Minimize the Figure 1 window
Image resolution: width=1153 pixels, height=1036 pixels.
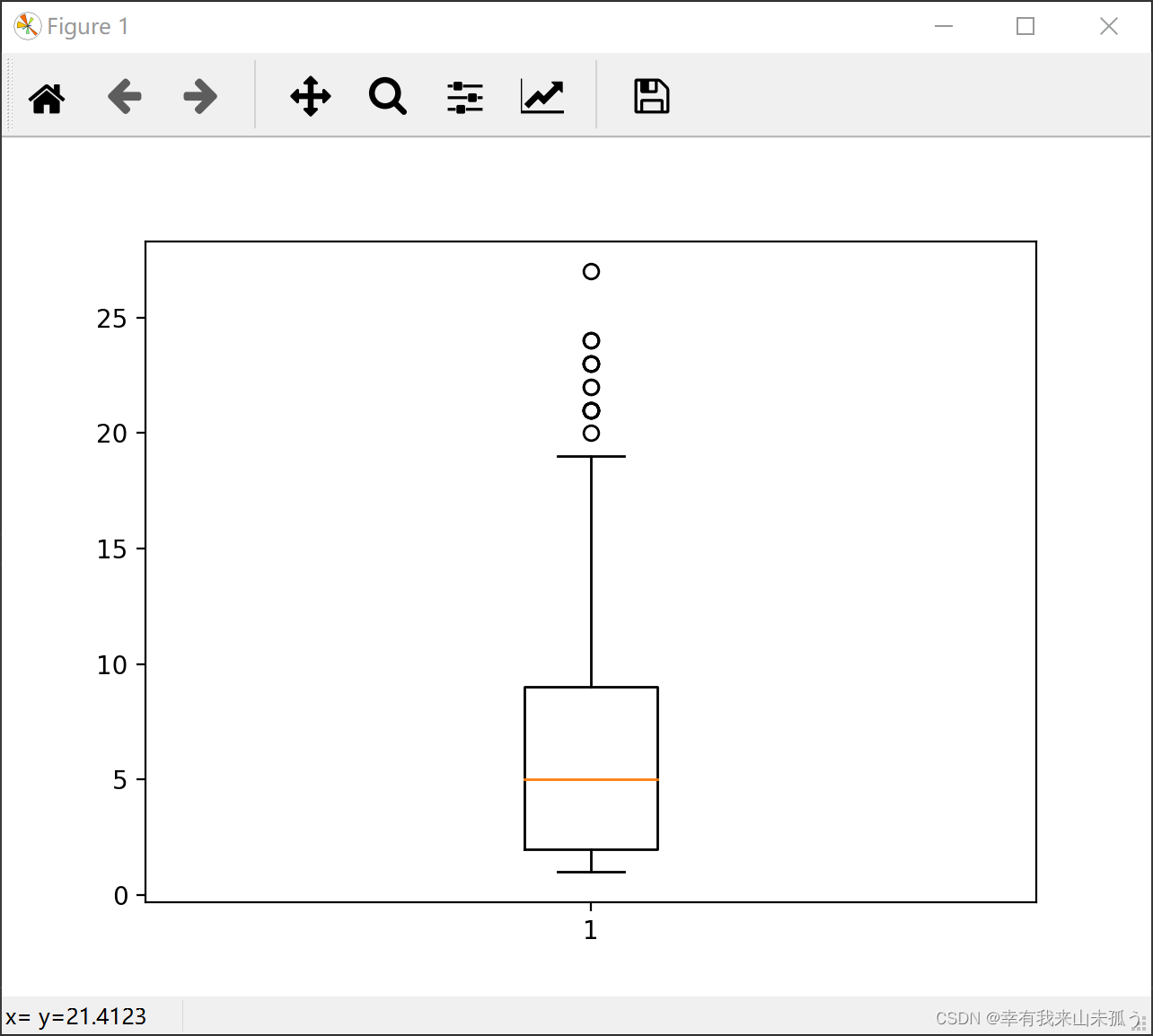943,26
